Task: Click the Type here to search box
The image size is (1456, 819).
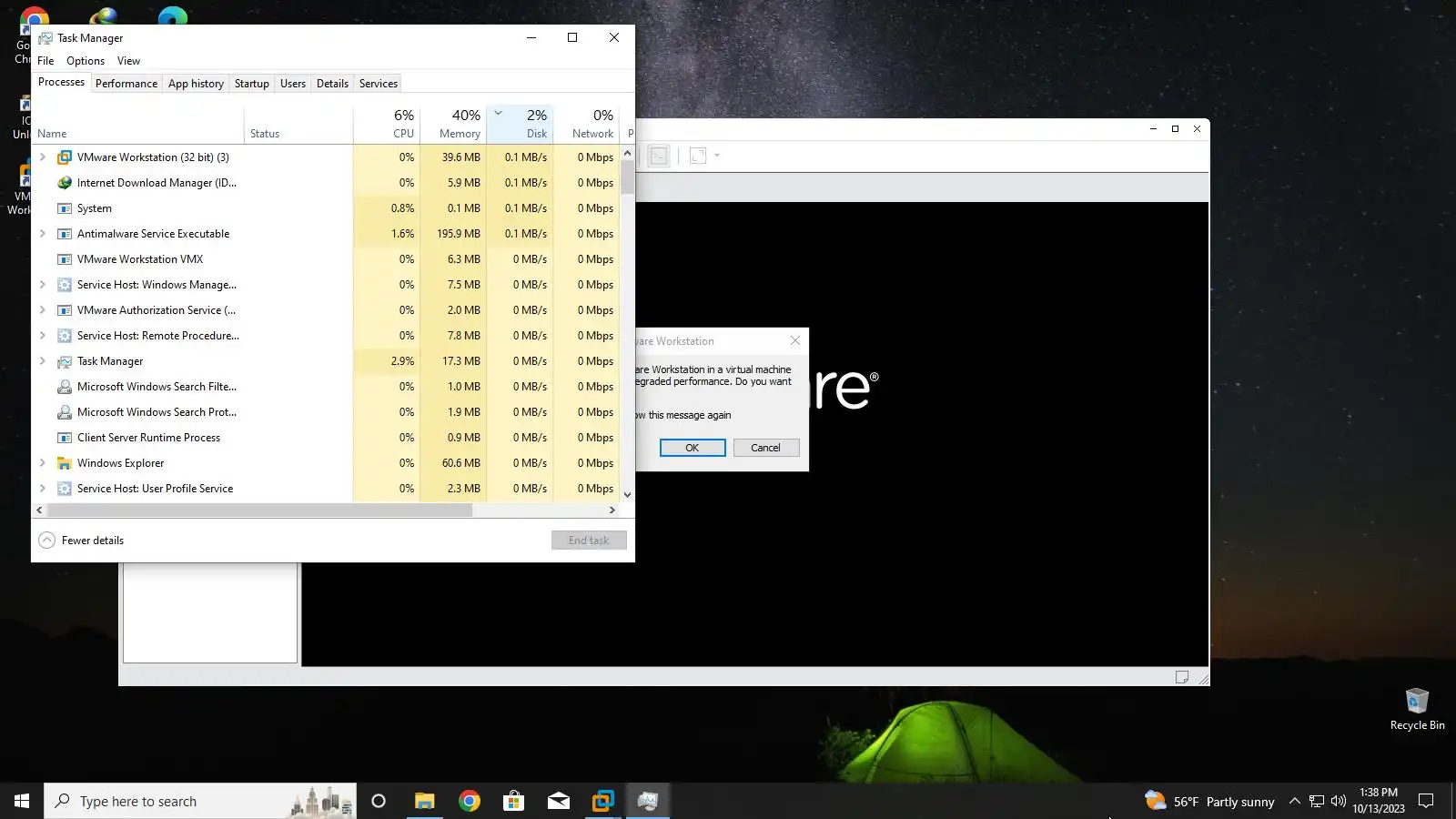Action: 200,801
